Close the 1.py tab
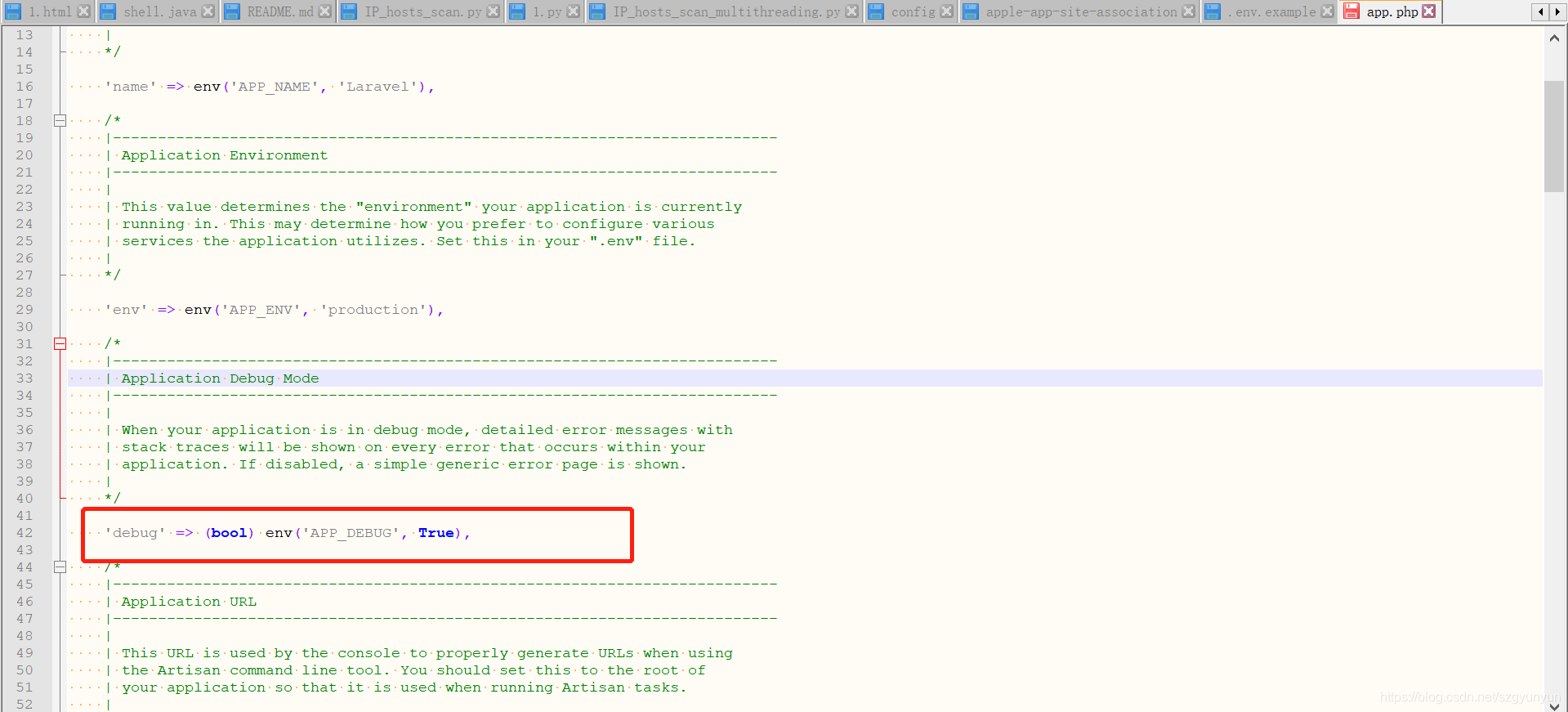Screen dimensions: 1568x712 [x=573, y=11]
